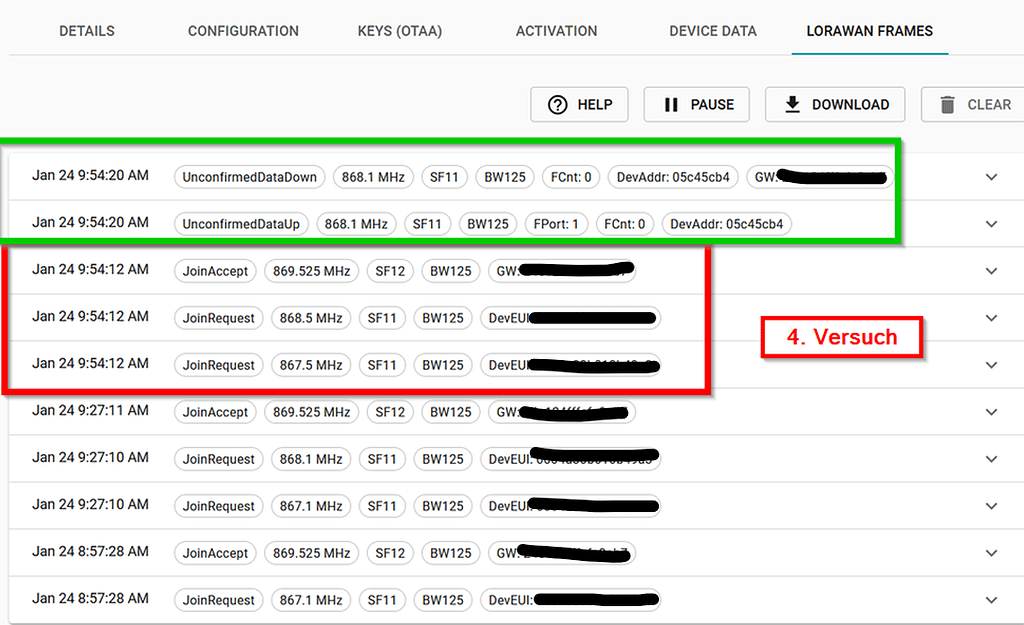Expand the 9:27:11 JoinAccept row chevron
Image resolution: width=1024 pixels, height=625 pixels.
(991, 412)
